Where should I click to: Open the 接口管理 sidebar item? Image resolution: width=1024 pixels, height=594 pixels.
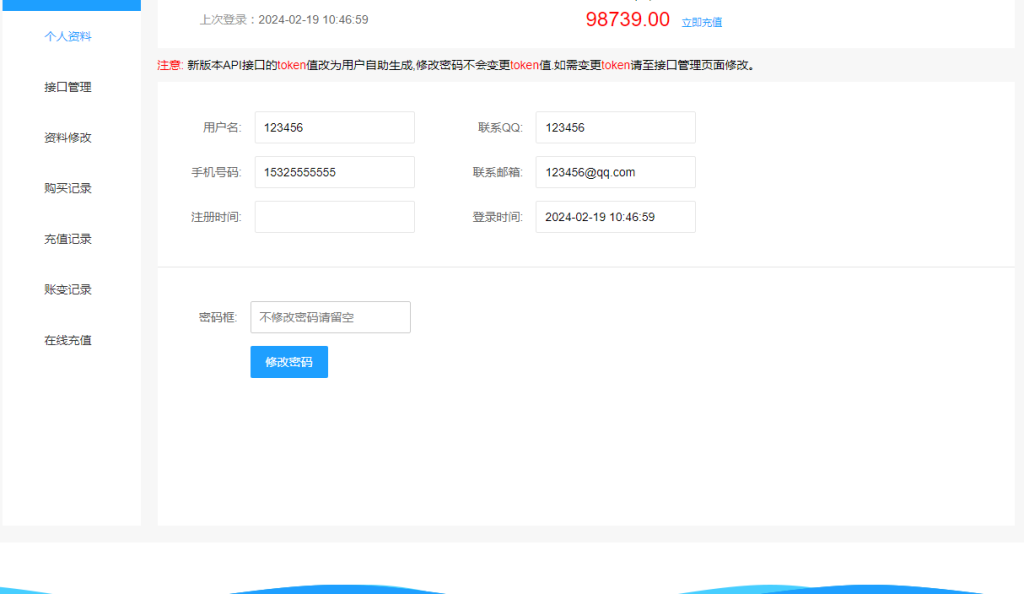click(68, 87)
